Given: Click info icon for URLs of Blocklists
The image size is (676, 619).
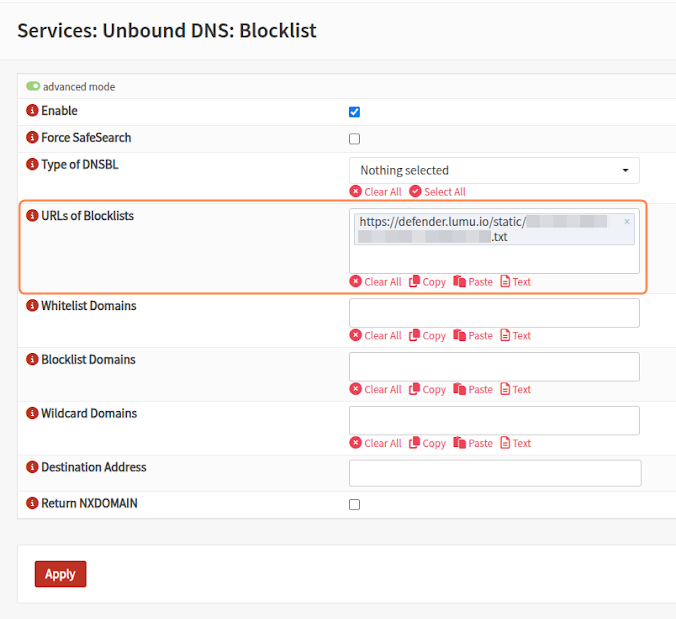Looking at the screenshot, I should (32, 216).
